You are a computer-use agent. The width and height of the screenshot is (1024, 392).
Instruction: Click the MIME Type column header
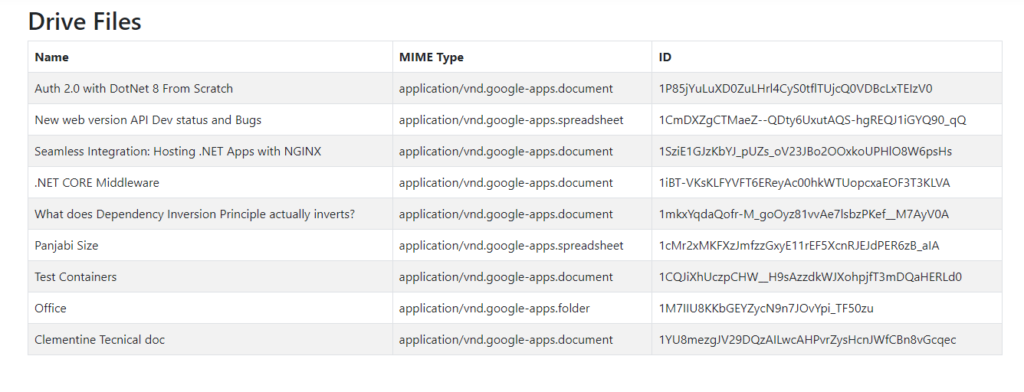[431, 57]
